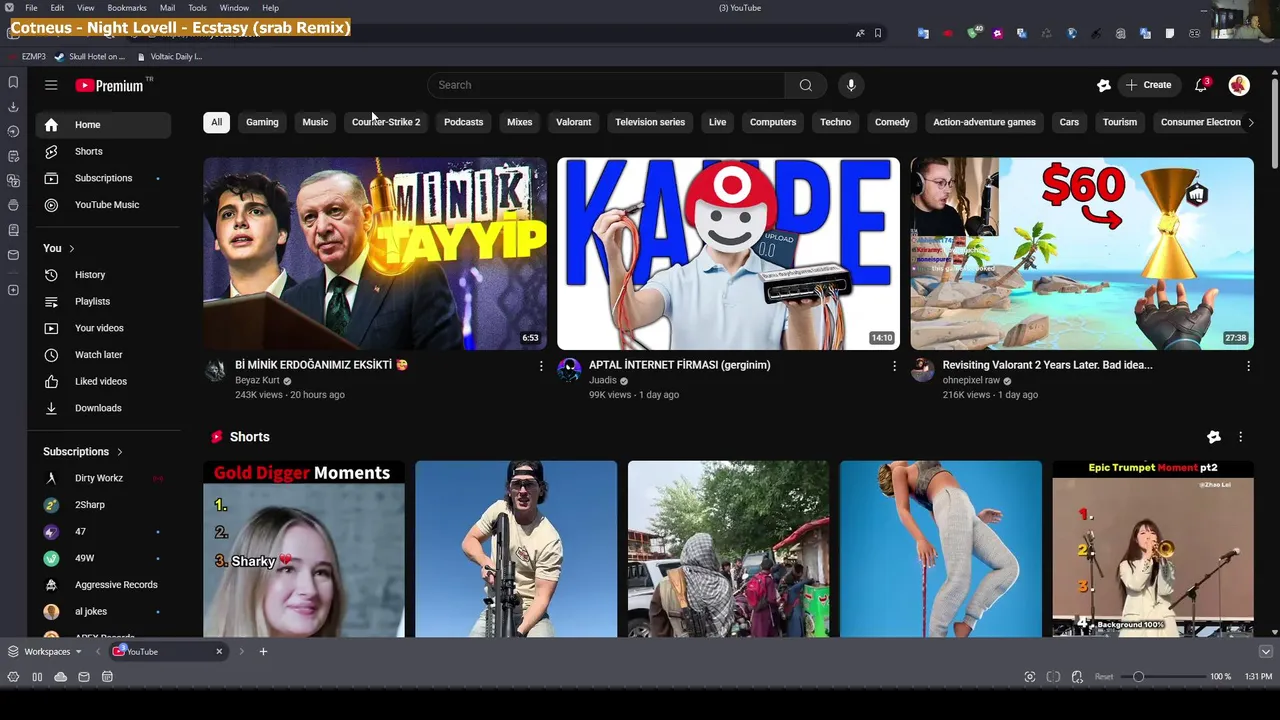
Task: Open Beyaz Kurt channel avatar
Action: click(215, 370)
